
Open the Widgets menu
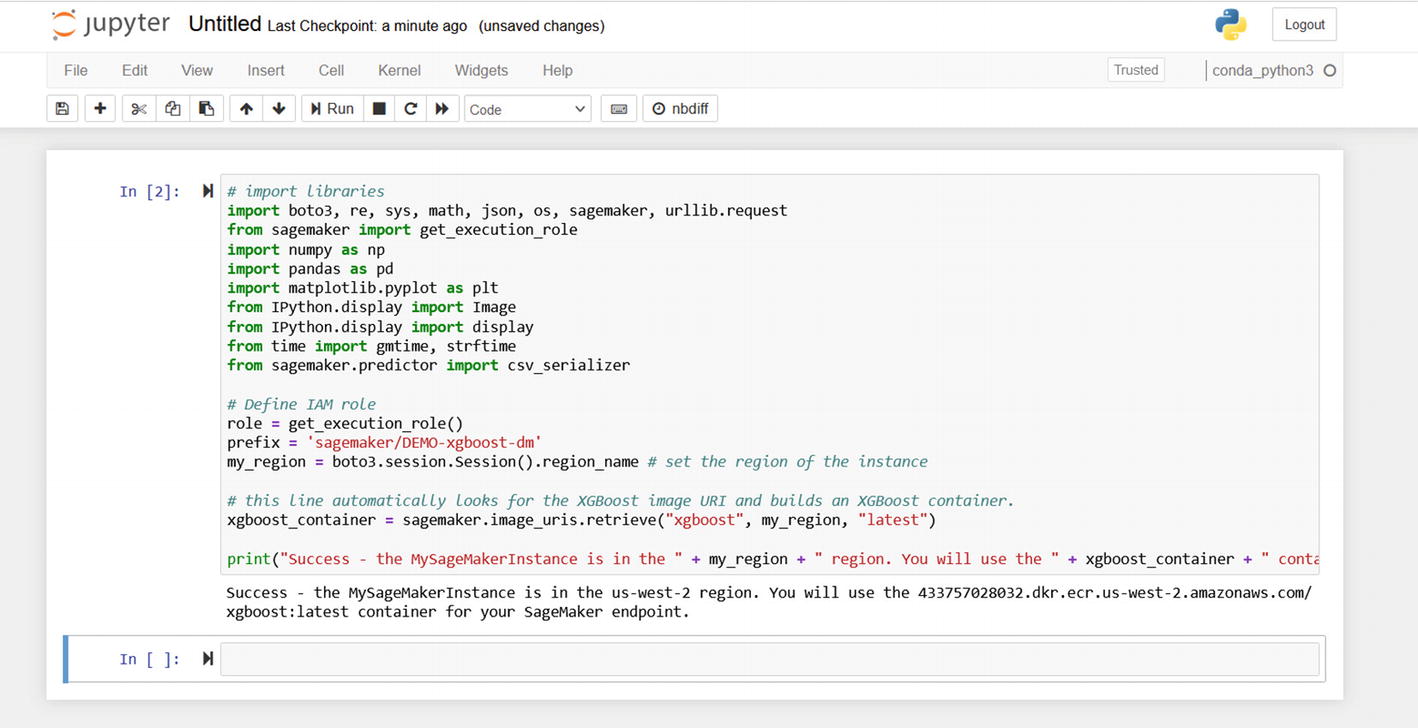click(x=481, y=70)
